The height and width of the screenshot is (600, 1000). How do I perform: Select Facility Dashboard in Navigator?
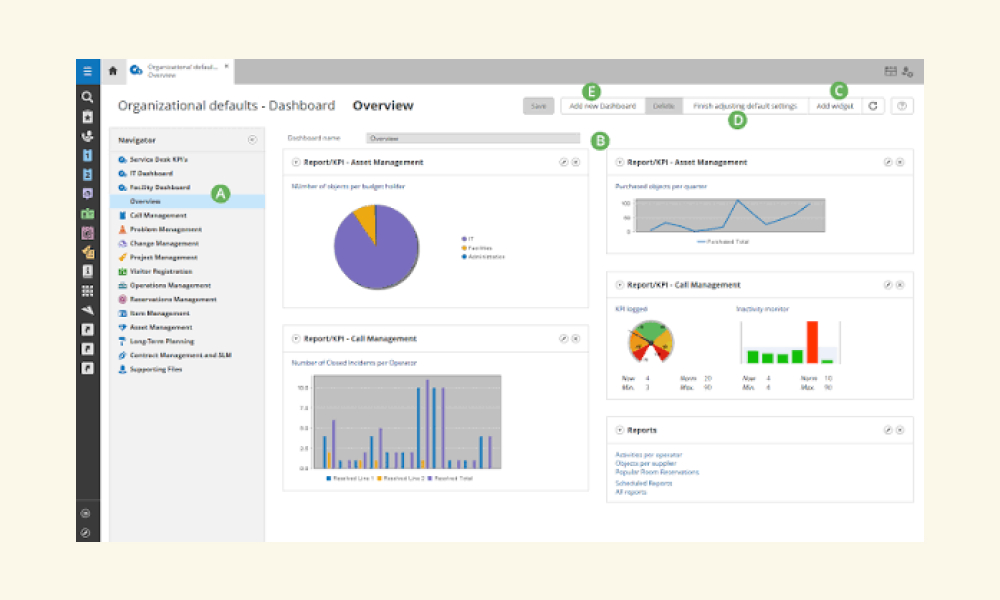coord(160,187)
